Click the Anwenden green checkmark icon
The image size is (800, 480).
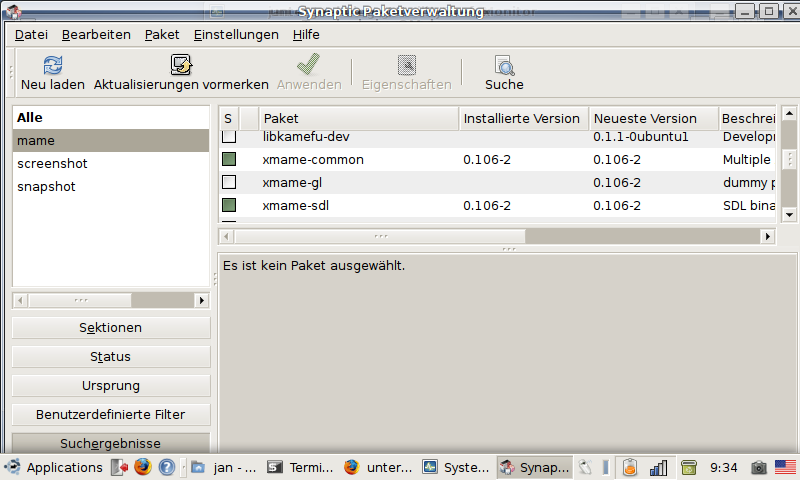coord(308,64)
